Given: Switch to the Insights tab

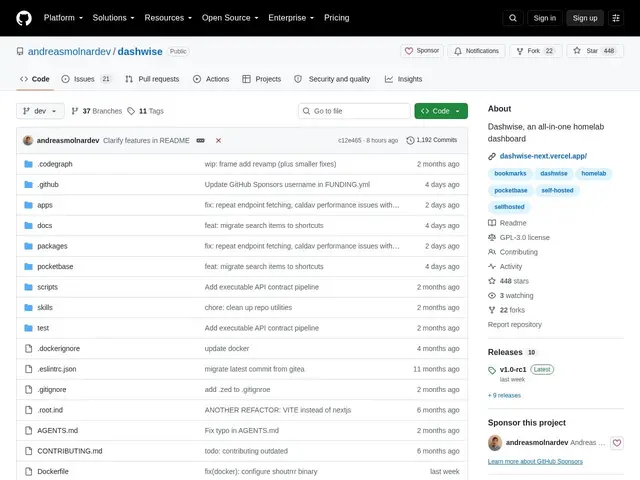Looking at the screenshot, I should (x=404, y=79).
